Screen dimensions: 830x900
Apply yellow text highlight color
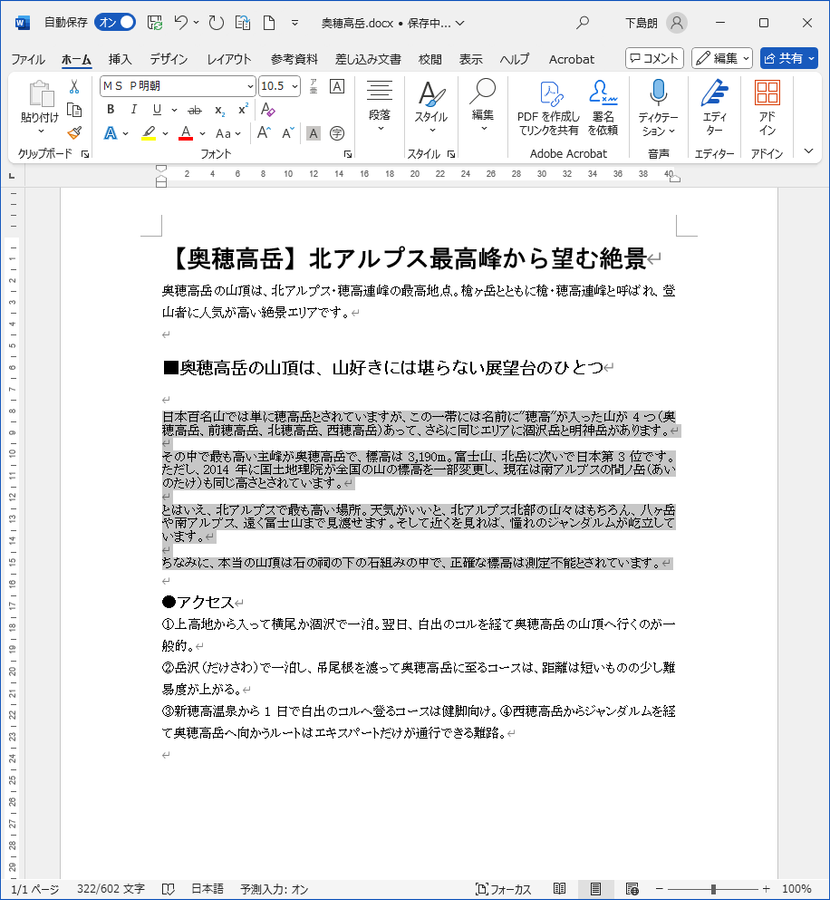149,134
